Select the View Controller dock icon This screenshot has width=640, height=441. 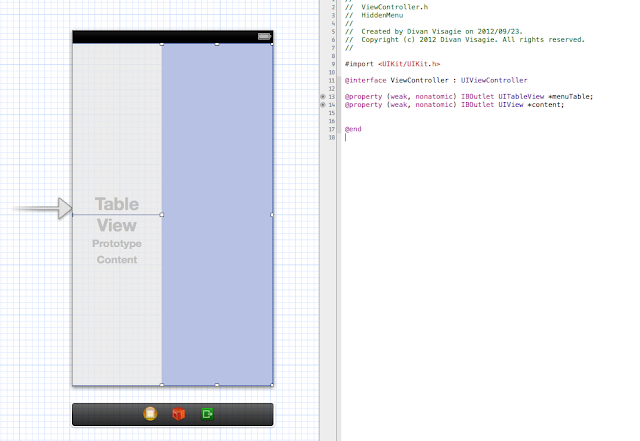tap(150, 414)
